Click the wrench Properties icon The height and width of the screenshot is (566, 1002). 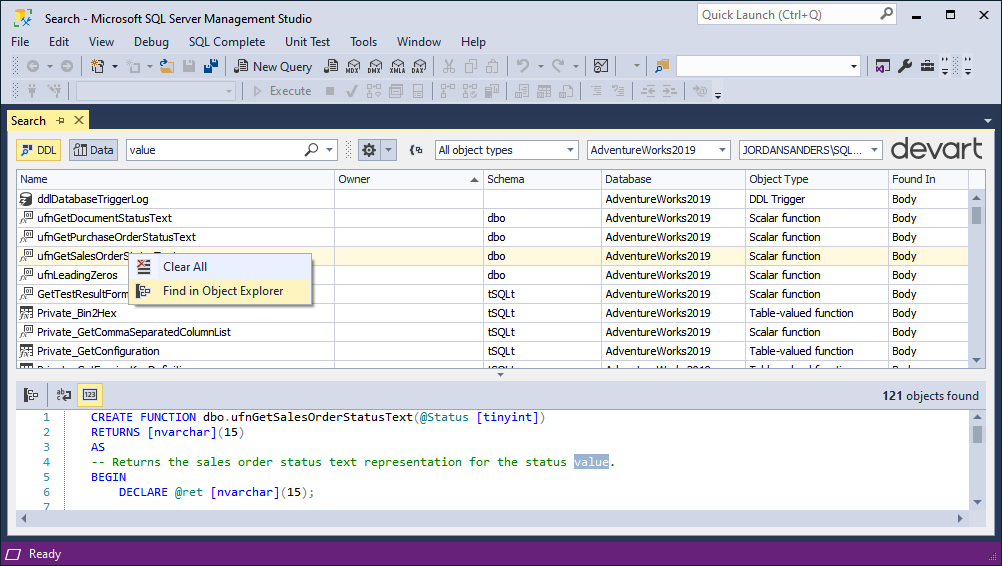pos(905,66)
